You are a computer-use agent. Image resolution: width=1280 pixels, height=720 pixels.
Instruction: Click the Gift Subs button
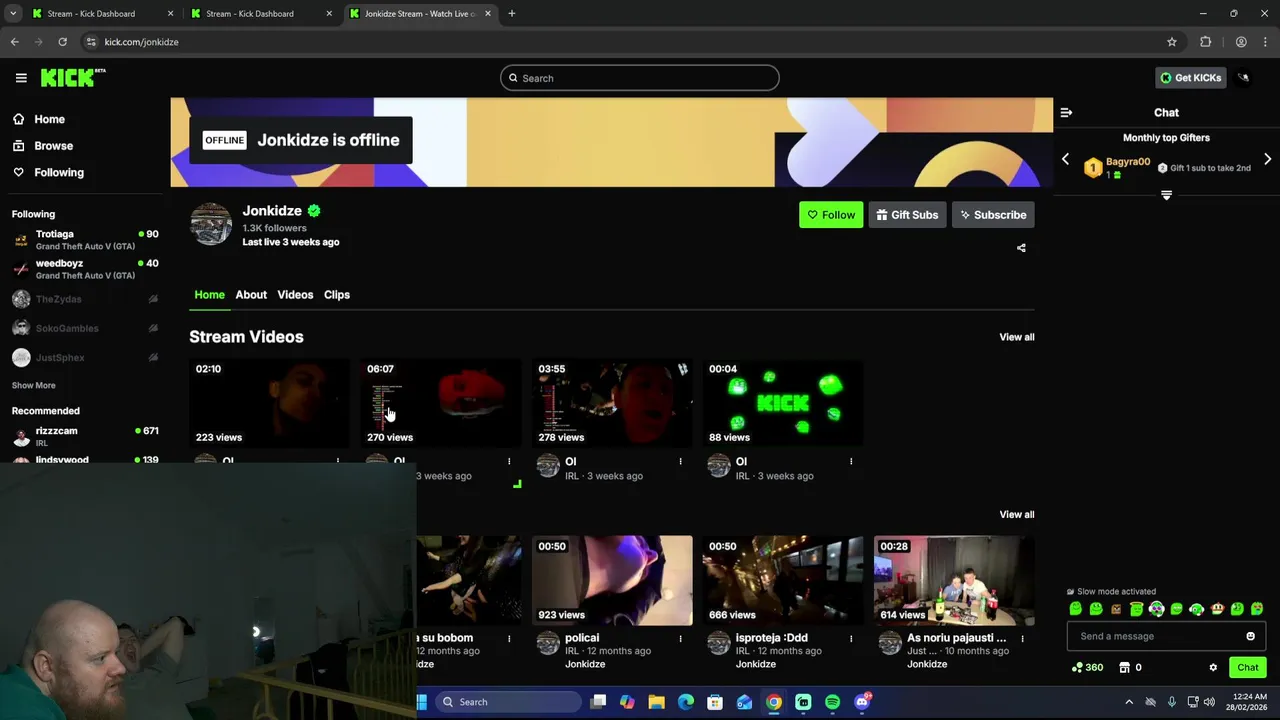pyautogui.click(x=907, y=215)
